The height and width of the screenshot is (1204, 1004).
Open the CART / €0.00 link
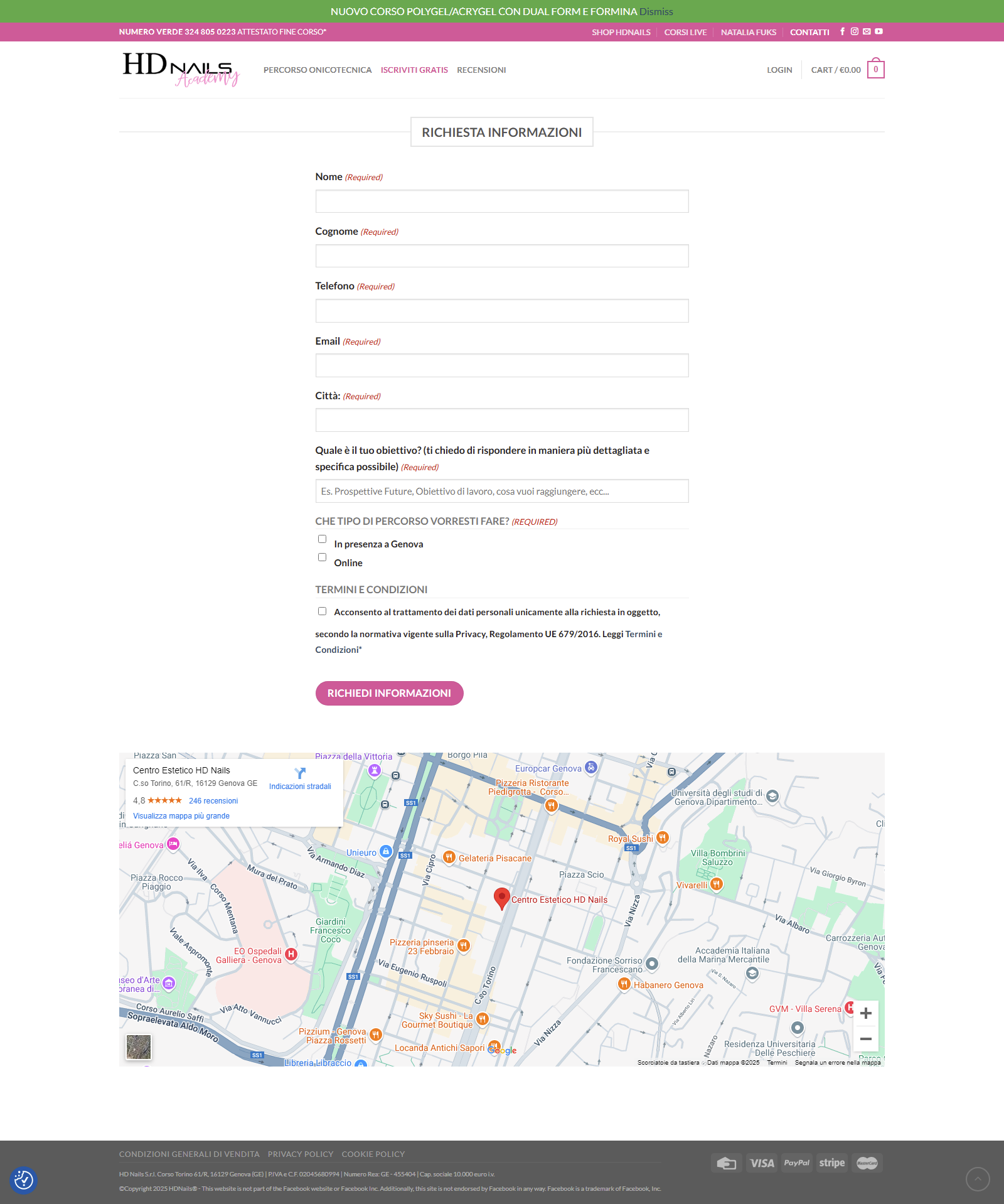click(x=836, y=70)
